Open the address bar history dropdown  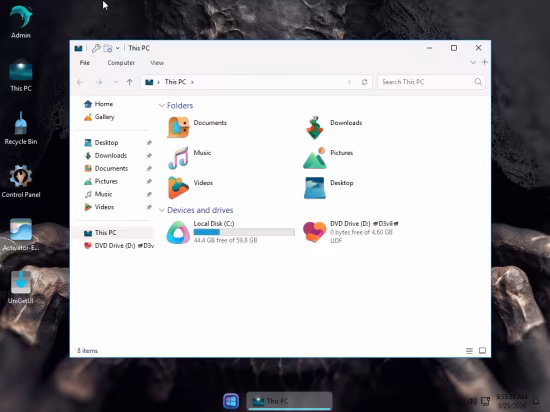[349, 82]
